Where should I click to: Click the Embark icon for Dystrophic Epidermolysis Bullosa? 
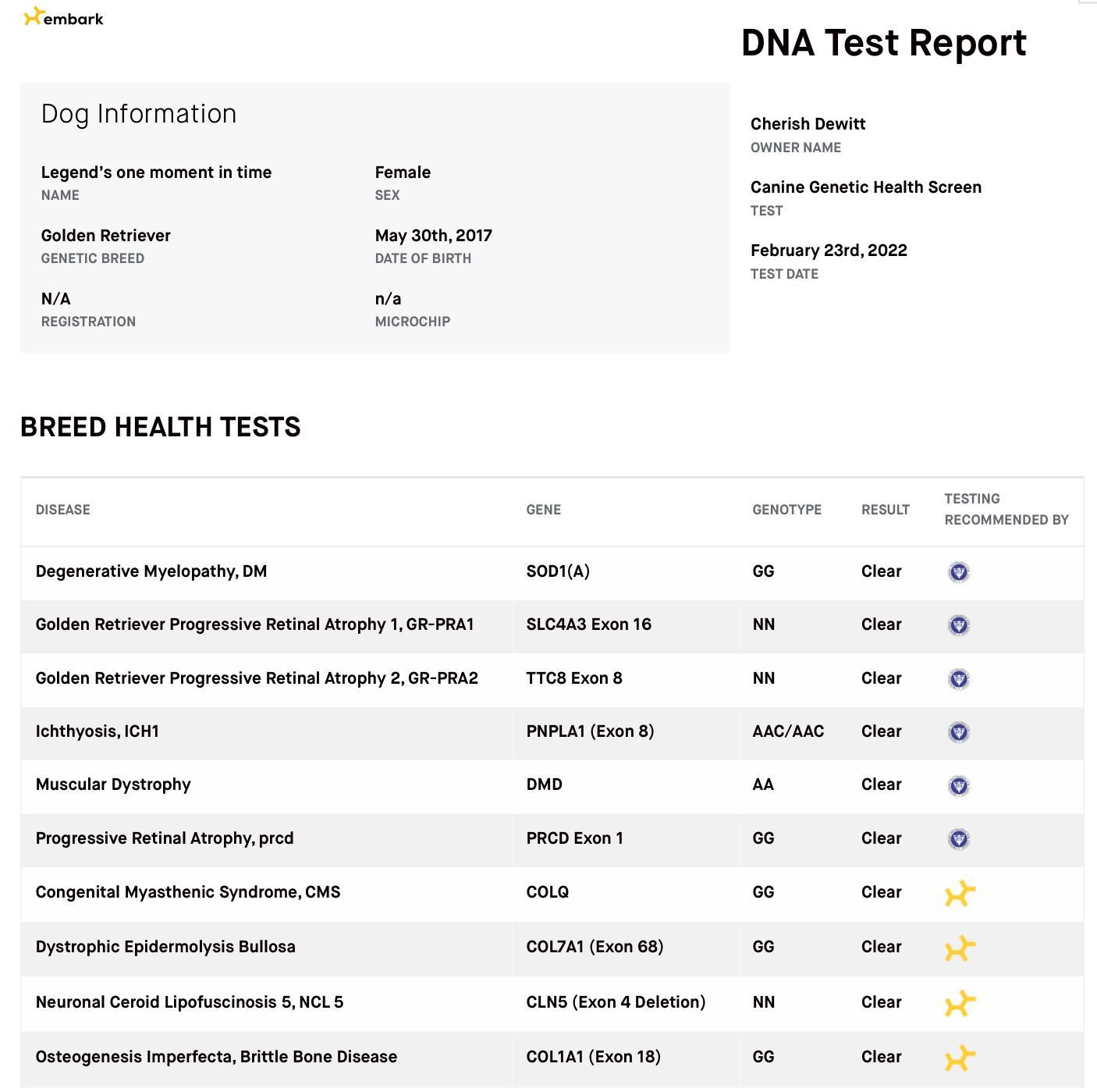coord(960,948)
